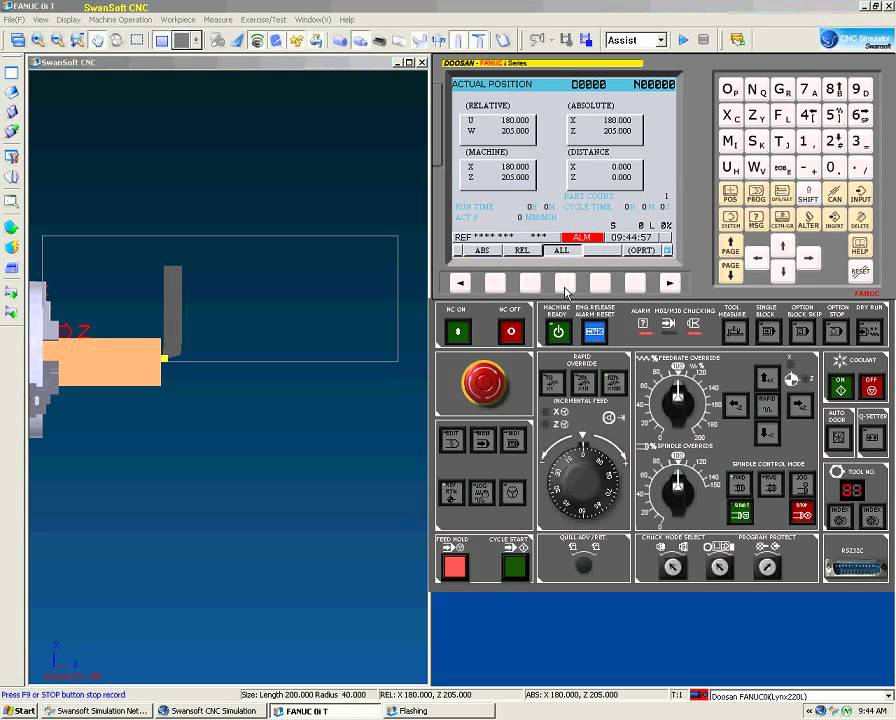Turn on NC with green NC ON button
Image resolution: width=896 pixels, height=720 pixels.
(458, 331)
